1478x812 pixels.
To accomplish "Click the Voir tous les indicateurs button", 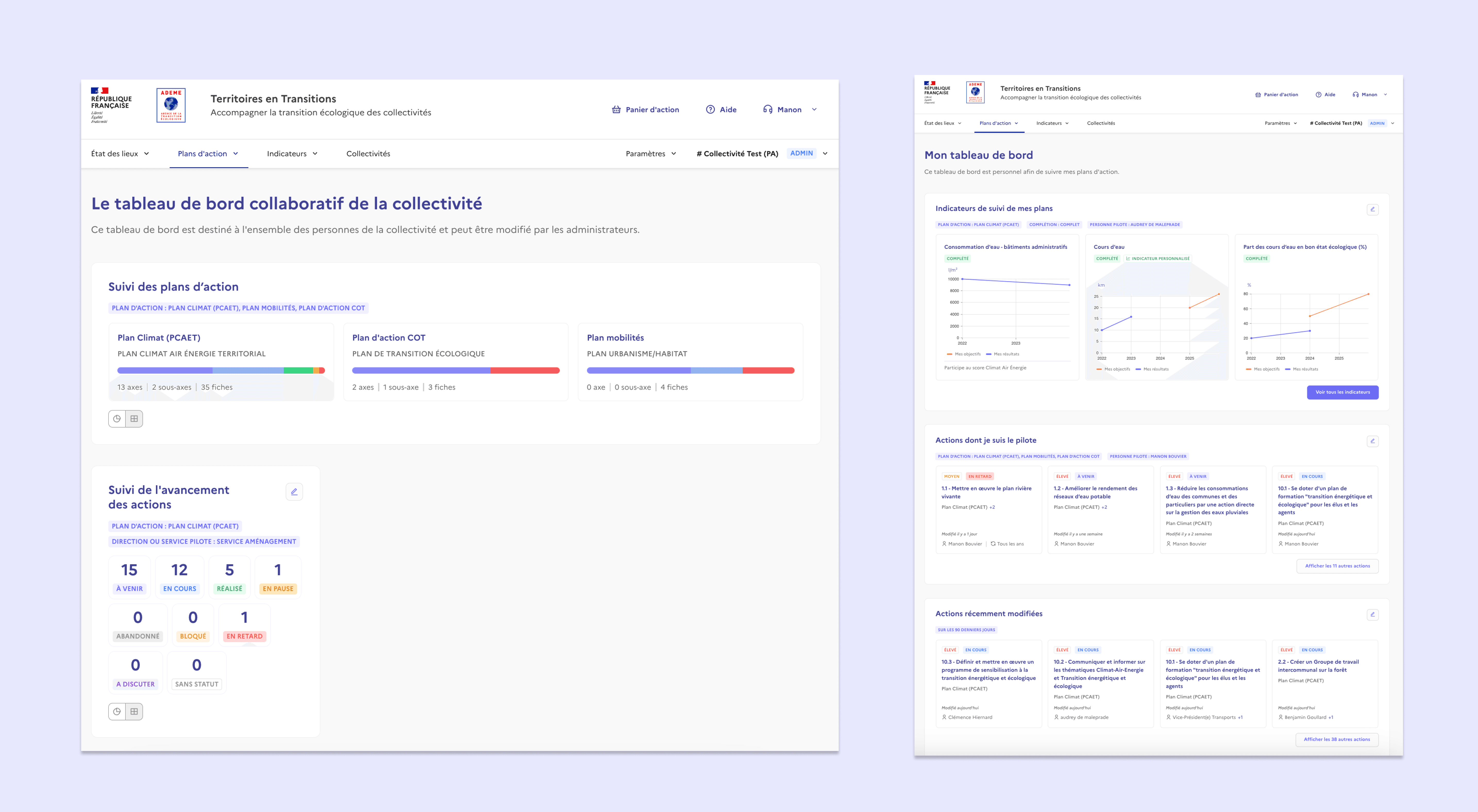I will [x=1342, y=392].
